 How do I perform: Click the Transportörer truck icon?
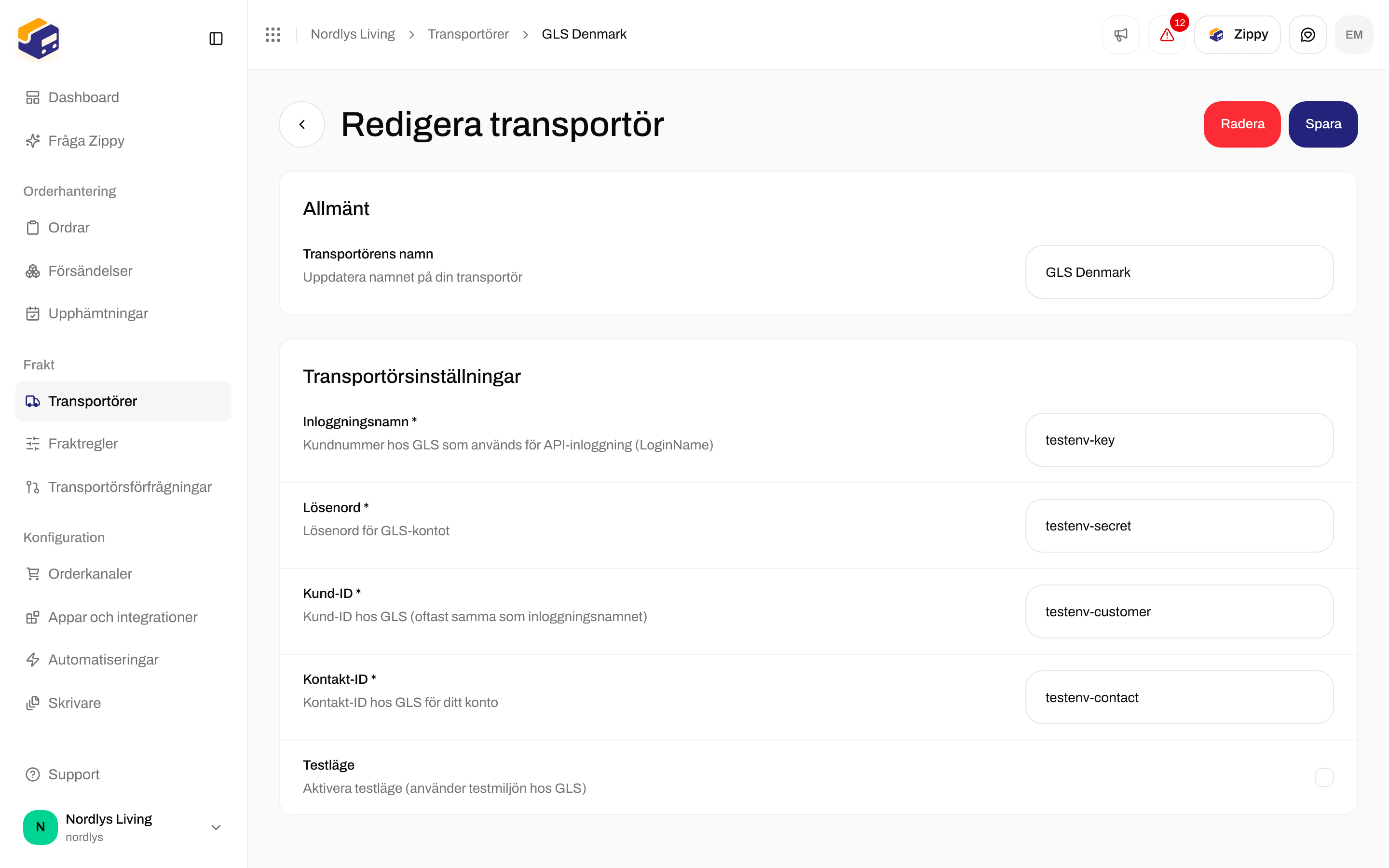pyautogui.click(x=33, y=401)
